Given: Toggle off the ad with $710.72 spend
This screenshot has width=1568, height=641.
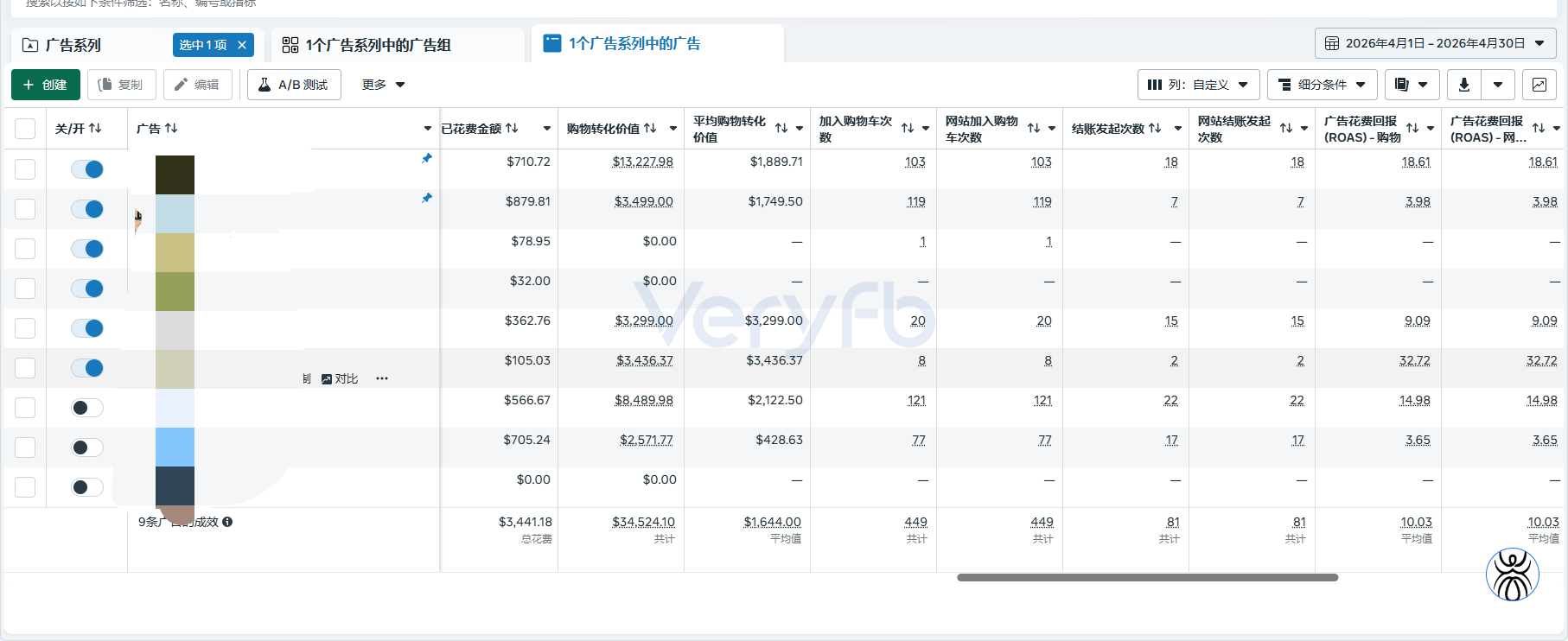Looking at the screenshot, I should [87, 169].
